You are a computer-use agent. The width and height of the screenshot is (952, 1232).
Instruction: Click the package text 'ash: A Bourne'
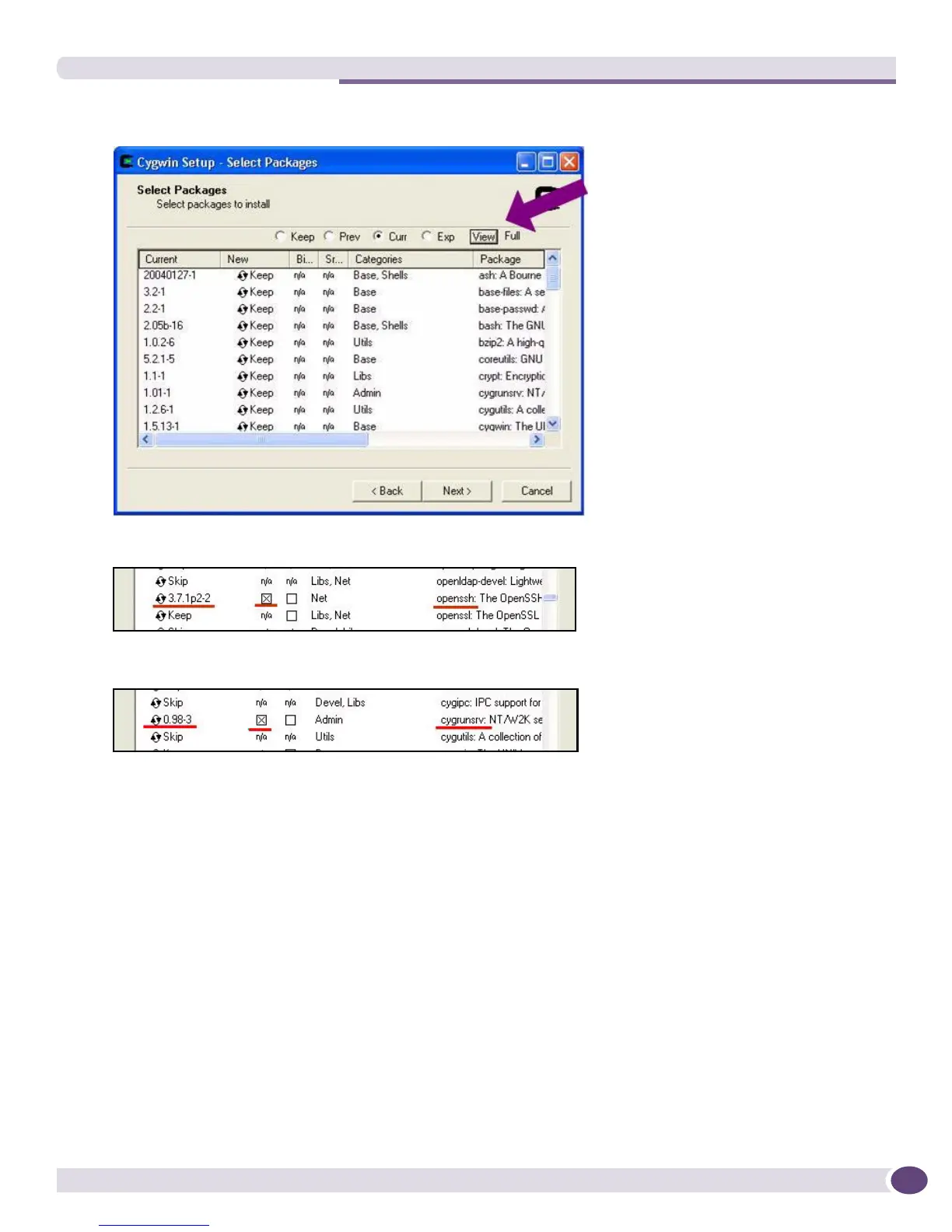coord(510,275)
